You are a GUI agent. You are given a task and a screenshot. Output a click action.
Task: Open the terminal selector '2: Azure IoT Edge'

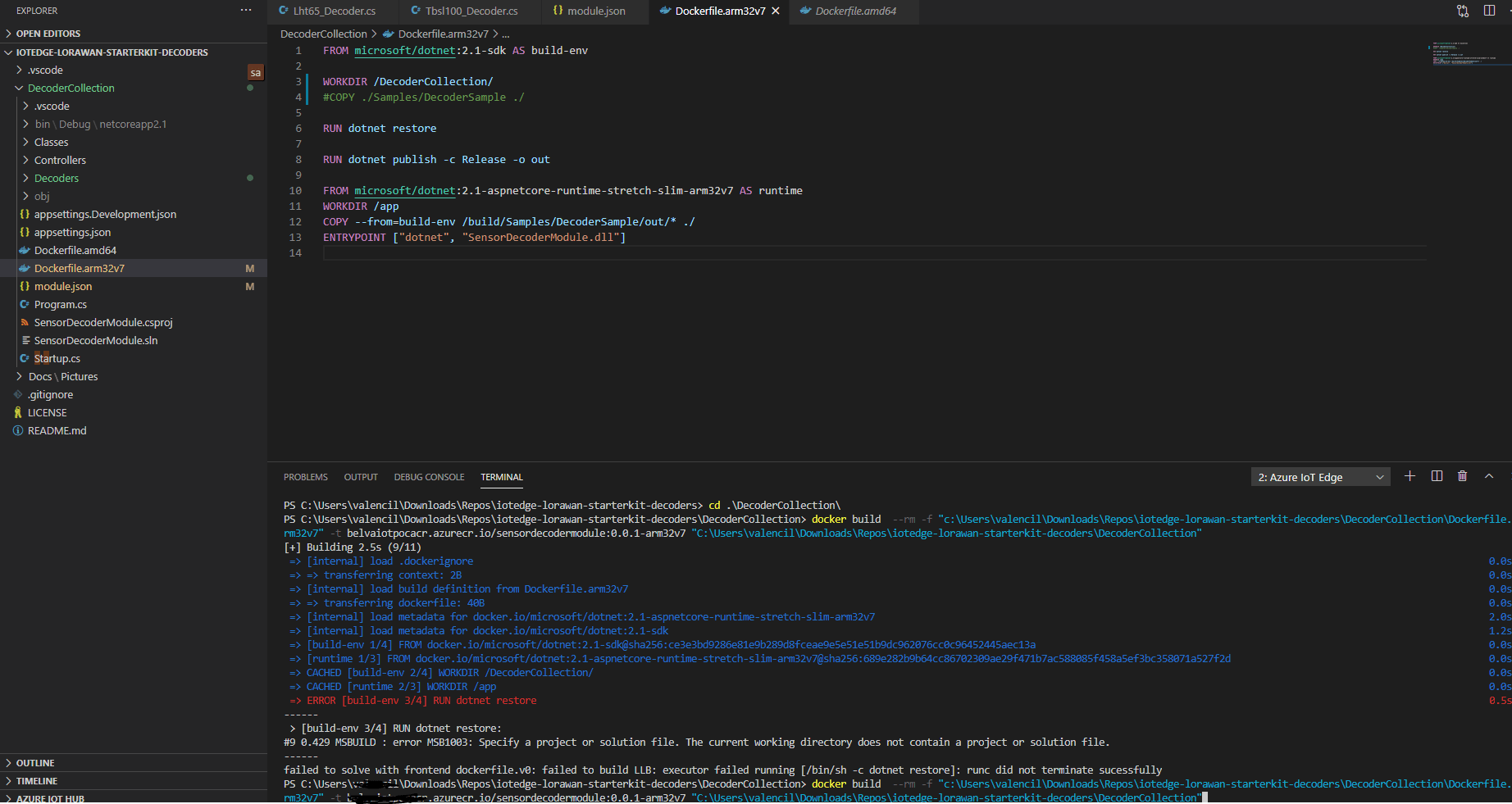pyautogui.click(x=1320, y=477)
